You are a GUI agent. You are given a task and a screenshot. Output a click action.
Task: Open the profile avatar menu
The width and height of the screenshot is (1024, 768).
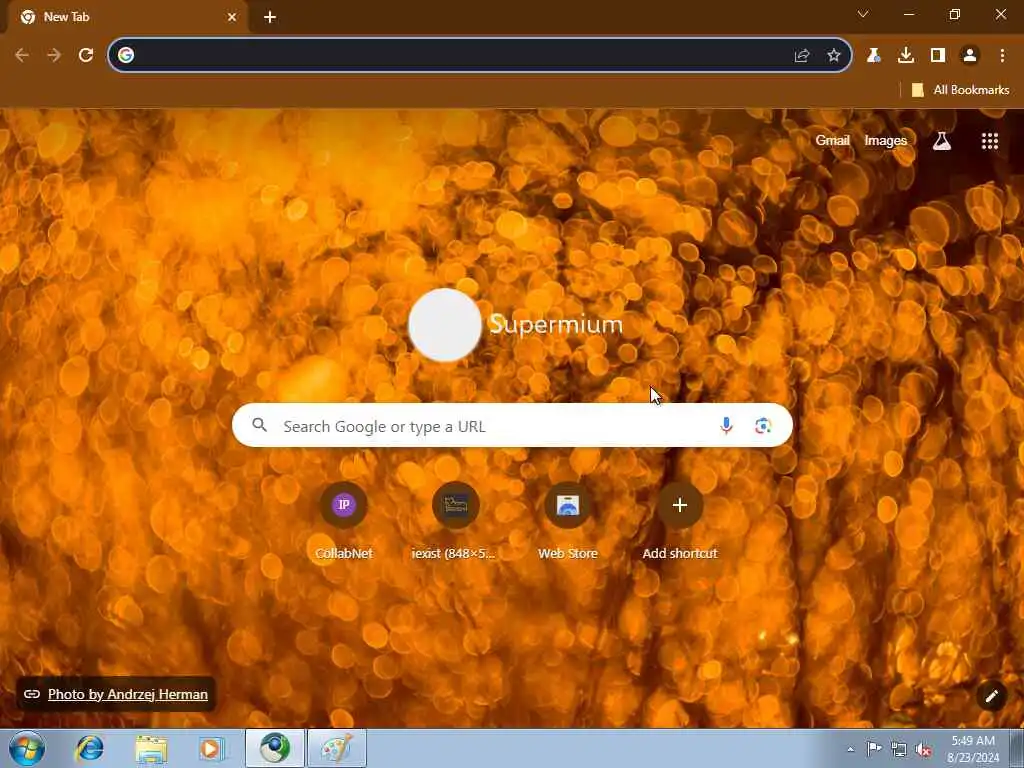[x=970, y=56]
